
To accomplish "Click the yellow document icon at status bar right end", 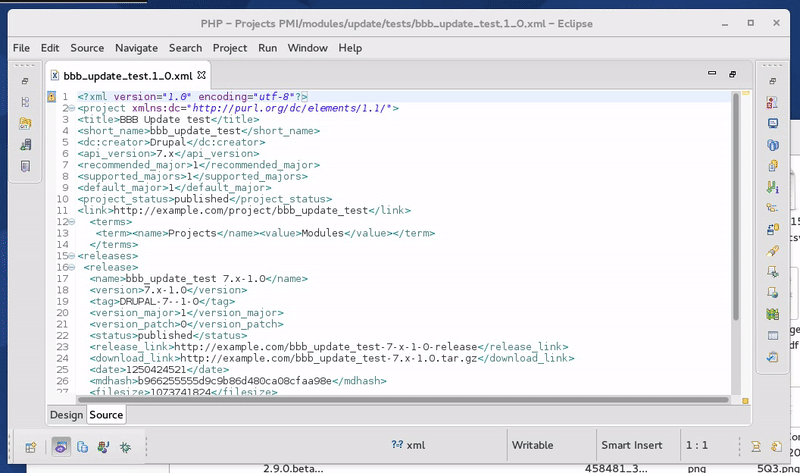I will point(776,447).
